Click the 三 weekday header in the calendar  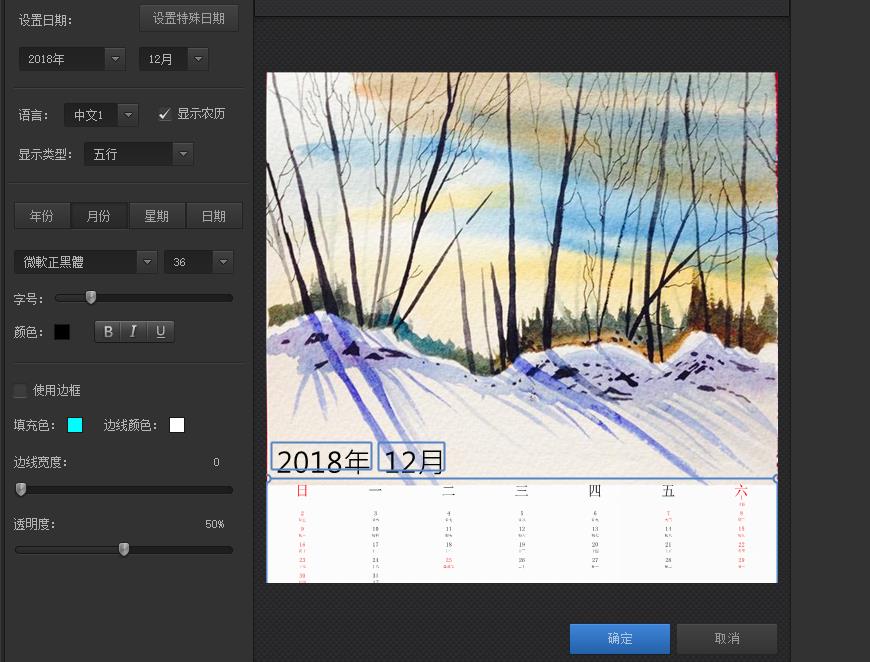tap(522, 491)
